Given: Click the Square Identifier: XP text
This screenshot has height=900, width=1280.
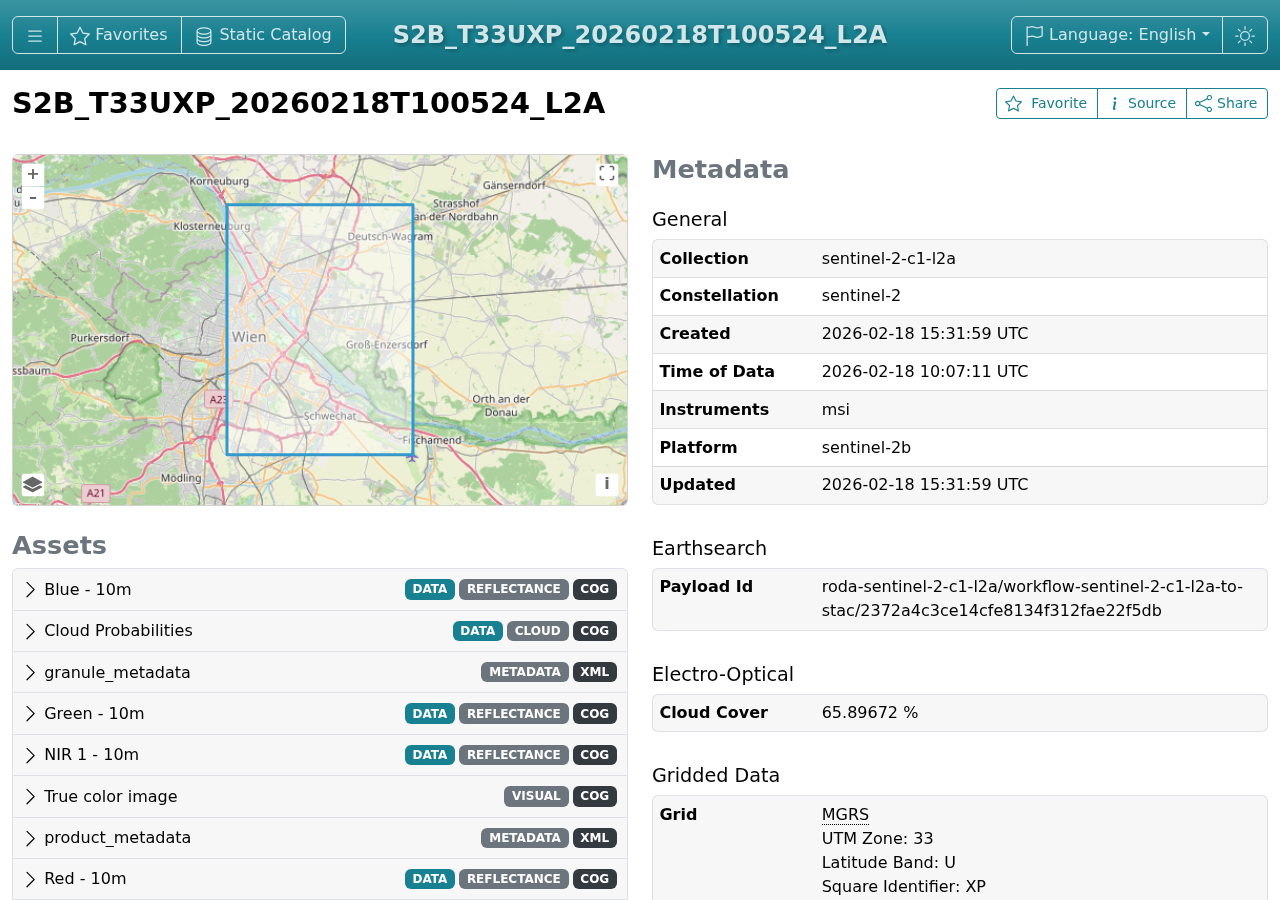Looking at the screenshot, I should pos(904,887).
